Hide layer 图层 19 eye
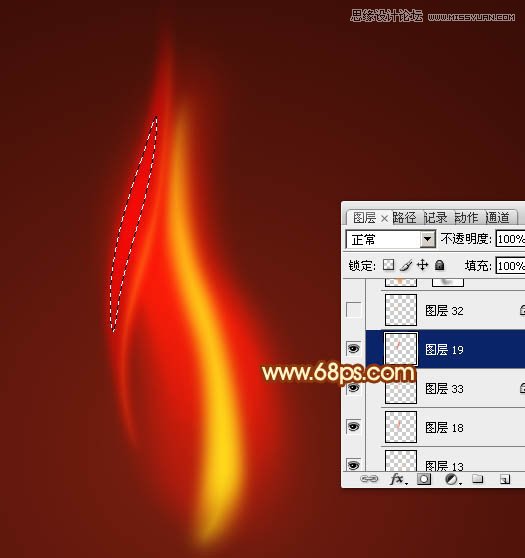The width and height of the screenshot is (525, 558). pos(353,348)
